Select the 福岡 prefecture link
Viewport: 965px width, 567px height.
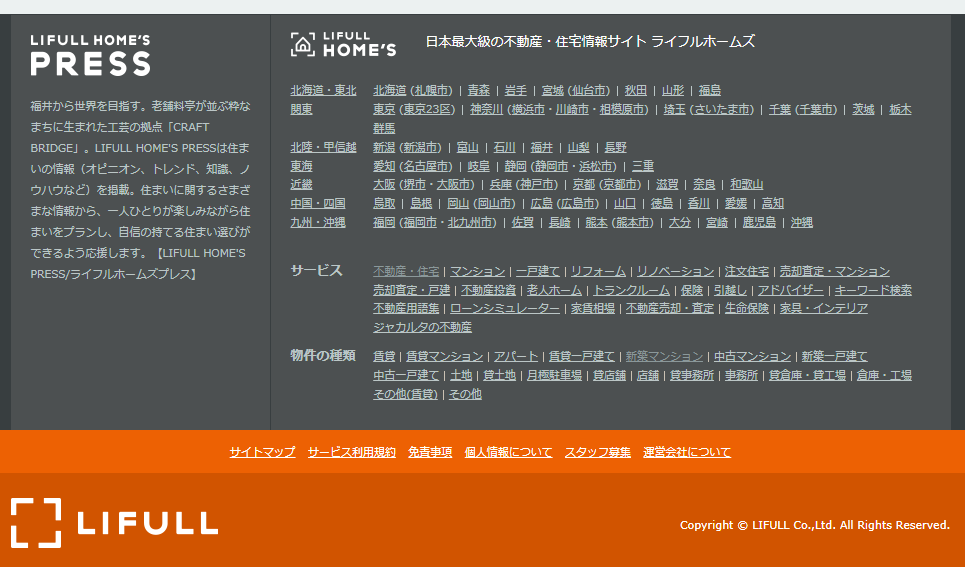tap(384, 222)
